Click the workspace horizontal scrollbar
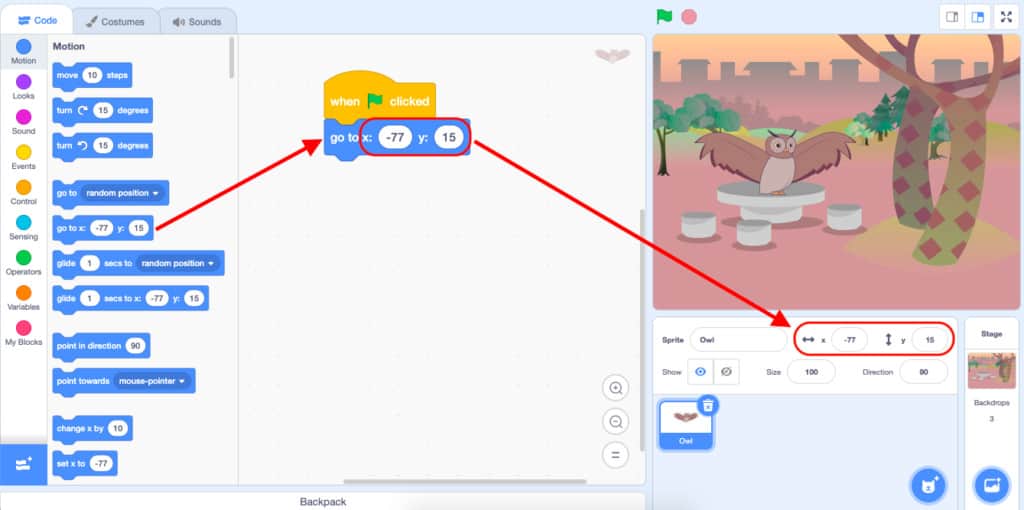 pyautogui.click(x=465, y=482)
